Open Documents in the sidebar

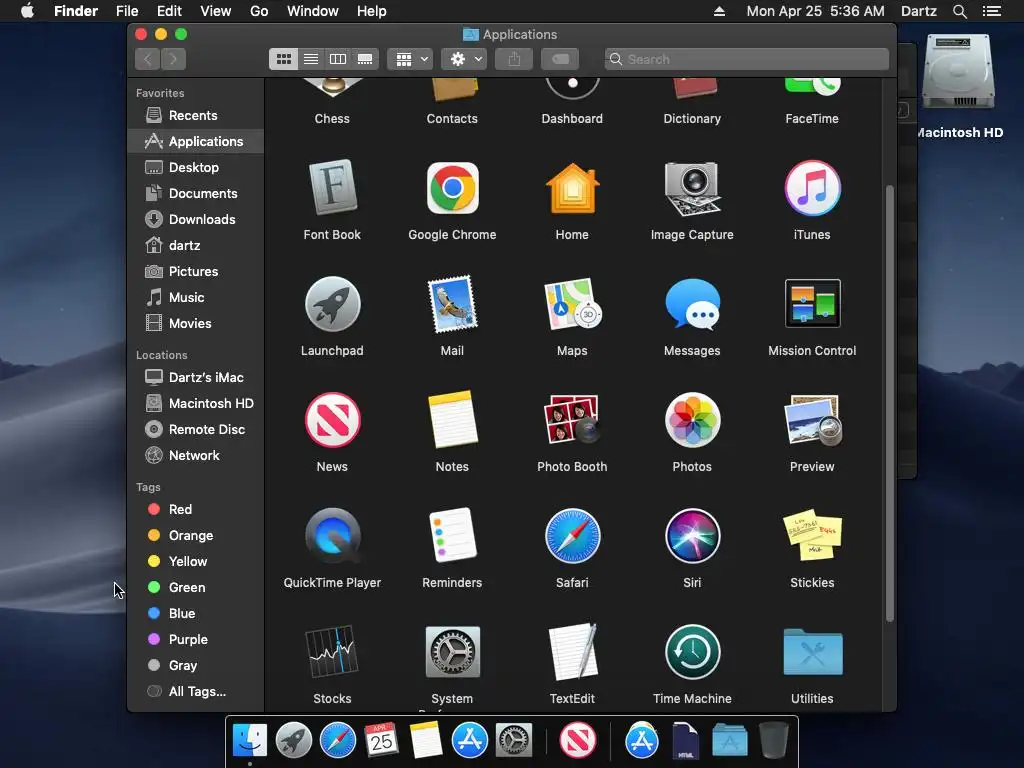[x=195, y=193]
